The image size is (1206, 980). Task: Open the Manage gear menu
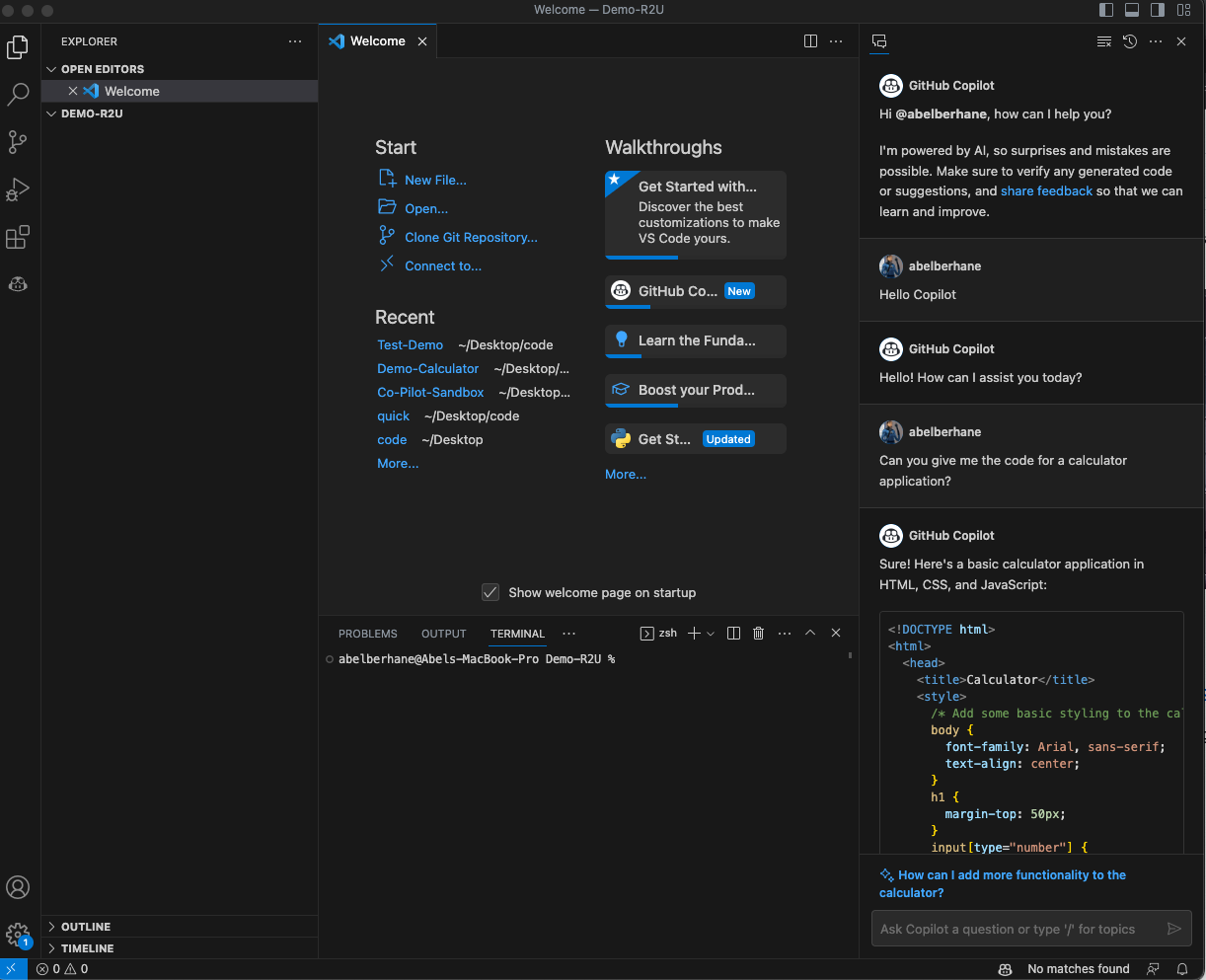(x=18, y=934)
